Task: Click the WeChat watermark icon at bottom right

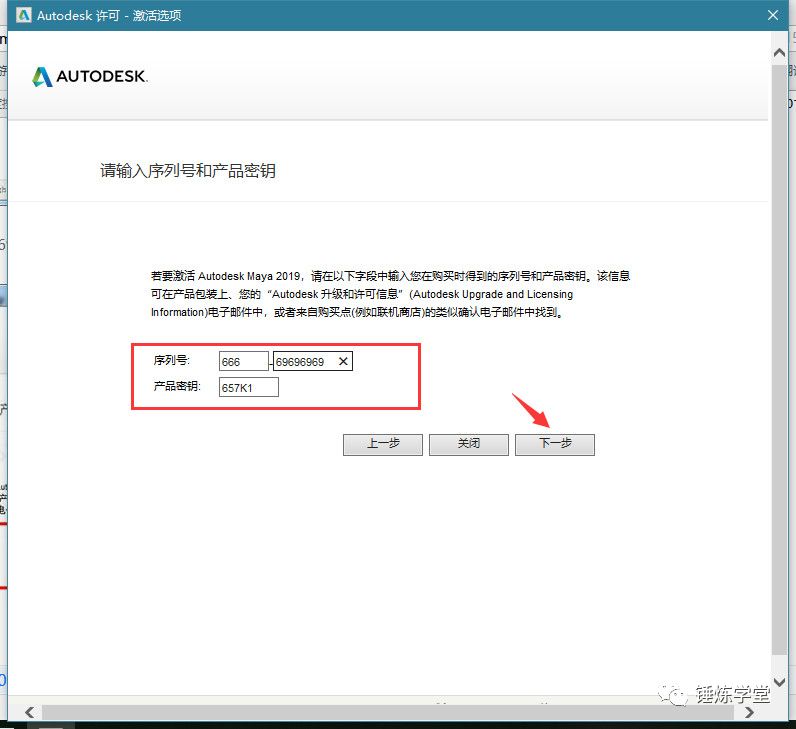Action: (679, 695)
